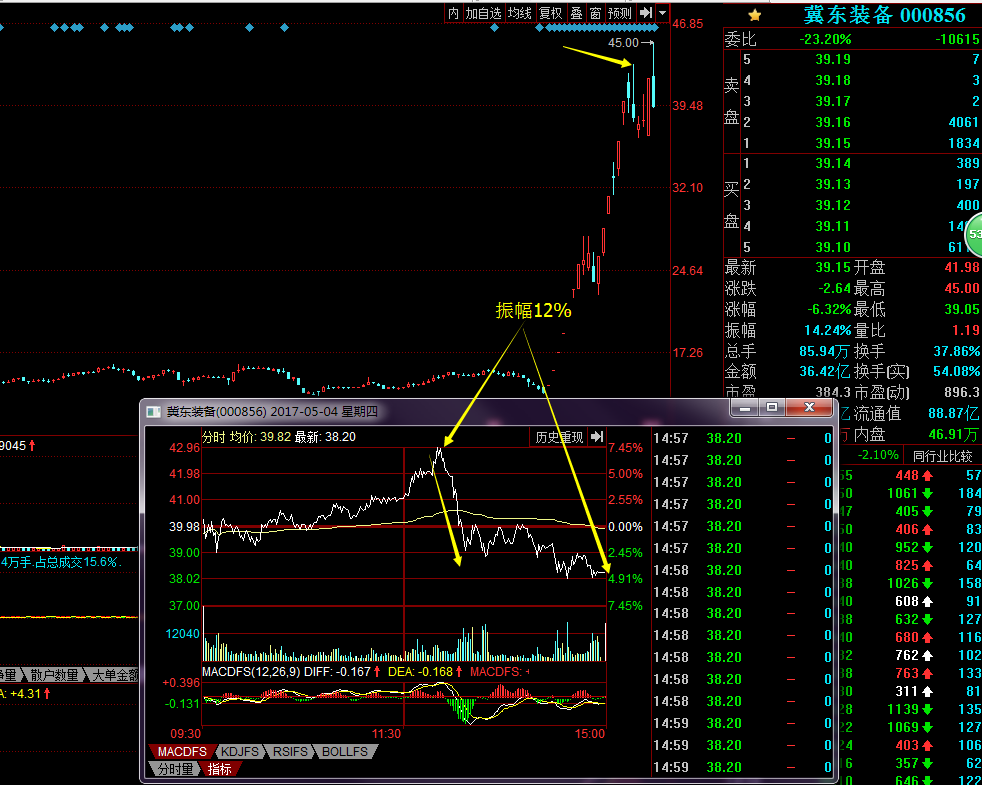Click the green round badge on order book
982x785 pixels.
(x=972, y=234)
